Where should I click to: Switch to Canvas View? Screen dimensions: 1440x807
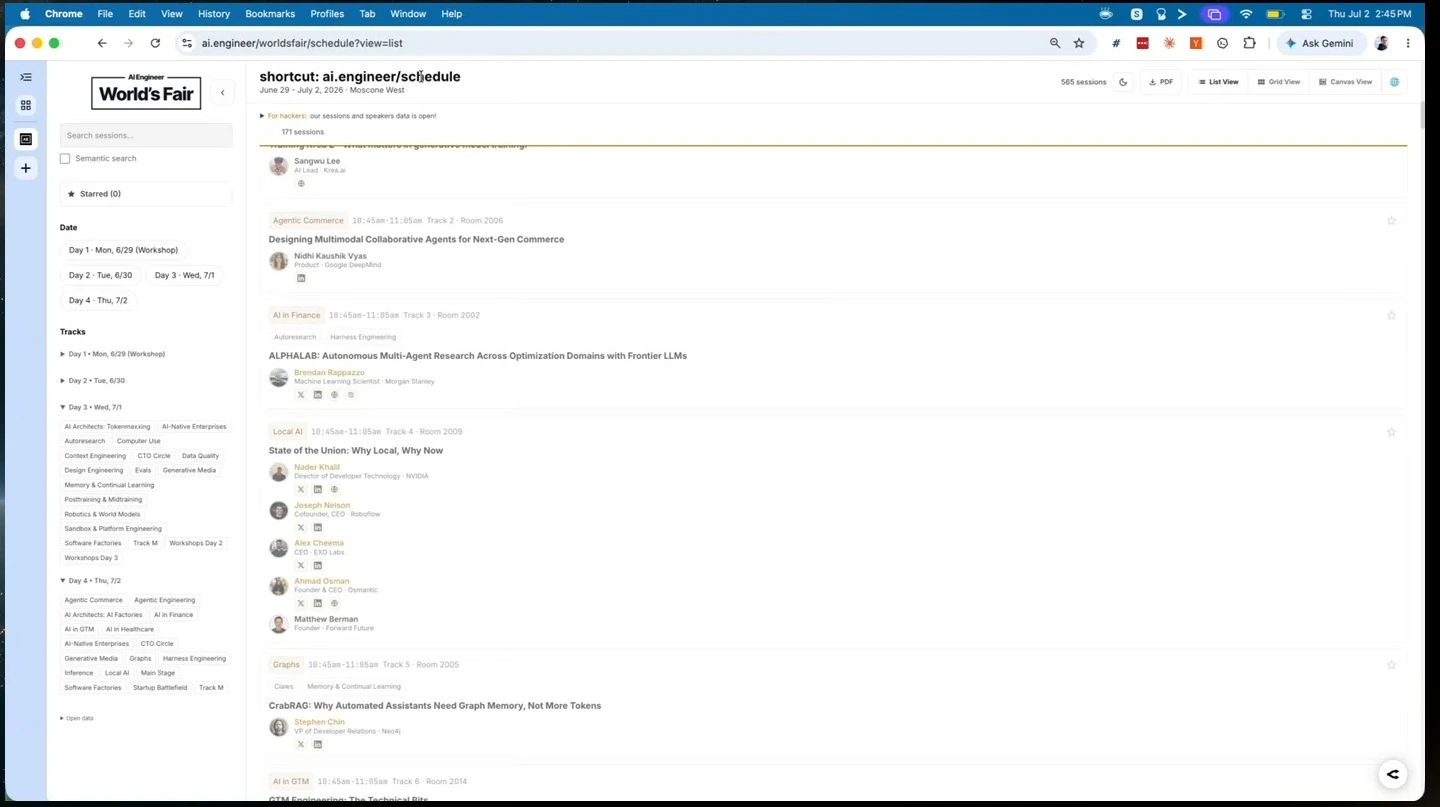pos(1345,82)
